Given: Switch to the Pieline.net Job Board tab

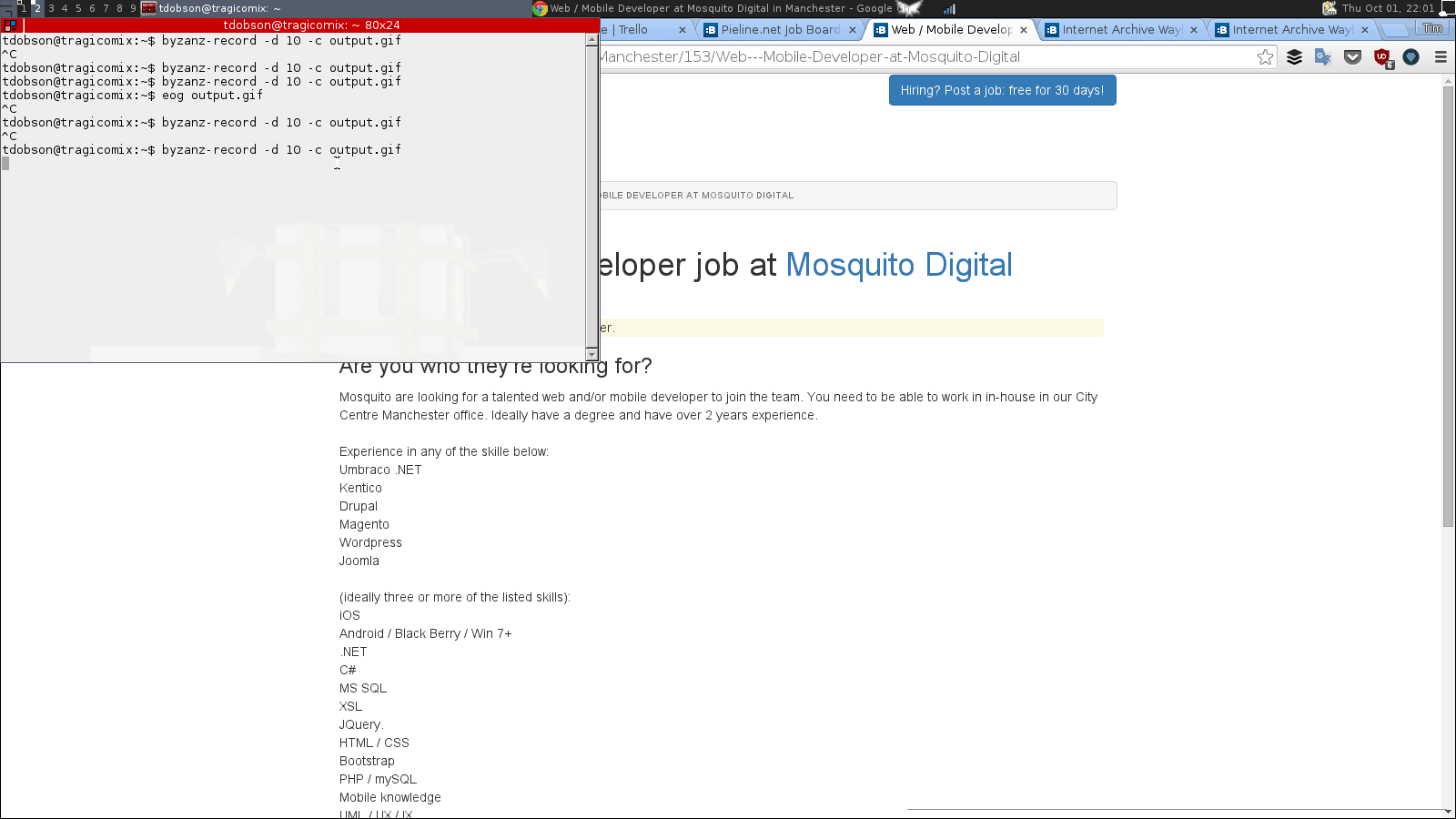Looking at the screenshot, I should [780, 30].
